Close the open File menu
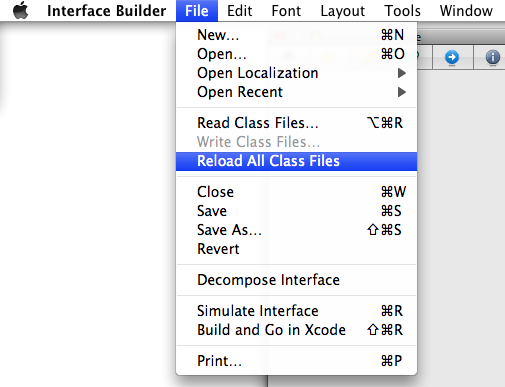Viewport: 505px width, 387px height. (197, 11)
